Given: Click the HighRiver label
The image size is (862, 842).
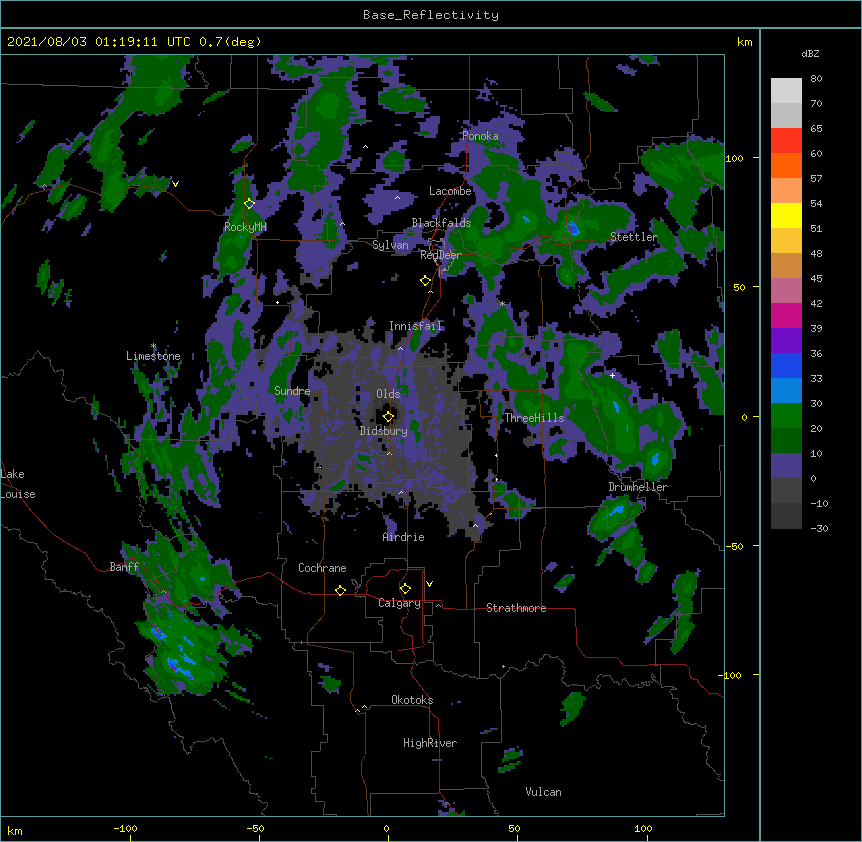Looking at the screenshot, I should click(x=430, y=743).
